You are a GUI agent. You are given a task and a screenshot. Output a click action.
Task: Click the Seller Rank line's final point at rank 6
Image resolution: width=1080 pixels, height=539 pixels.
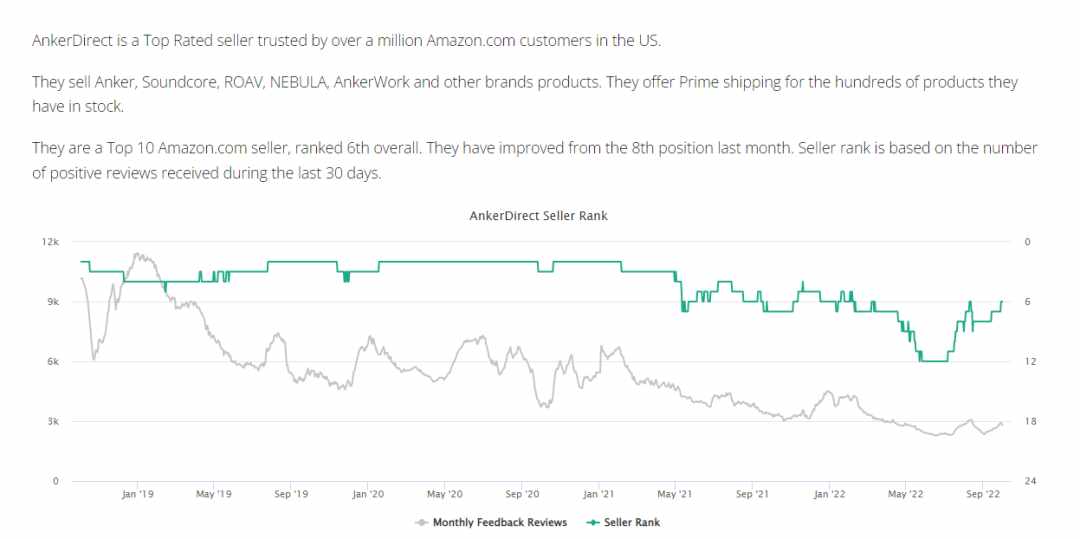[1001, 302]
